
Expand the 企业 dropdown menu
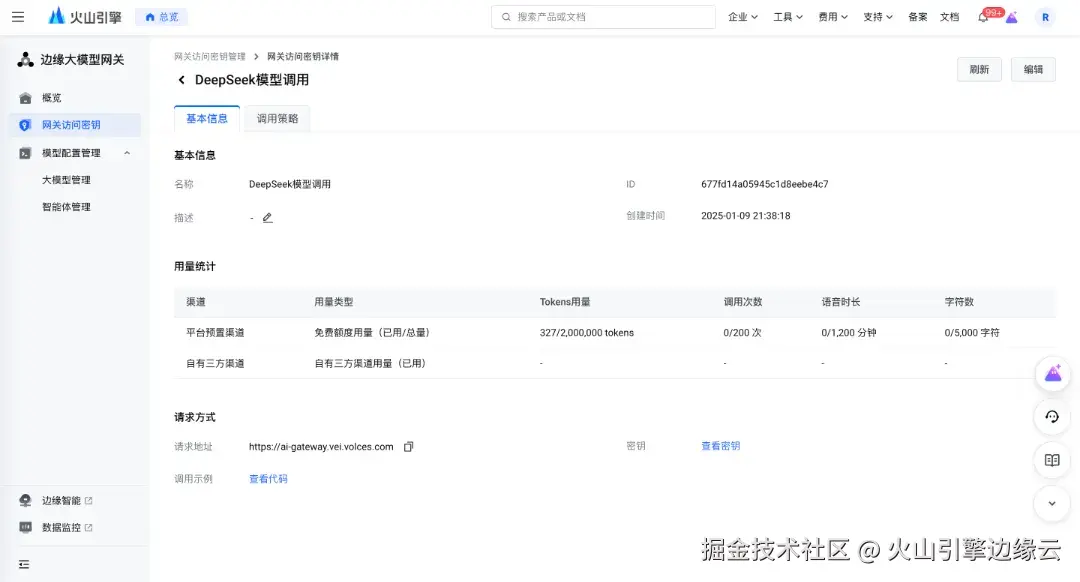pos(742,17)
